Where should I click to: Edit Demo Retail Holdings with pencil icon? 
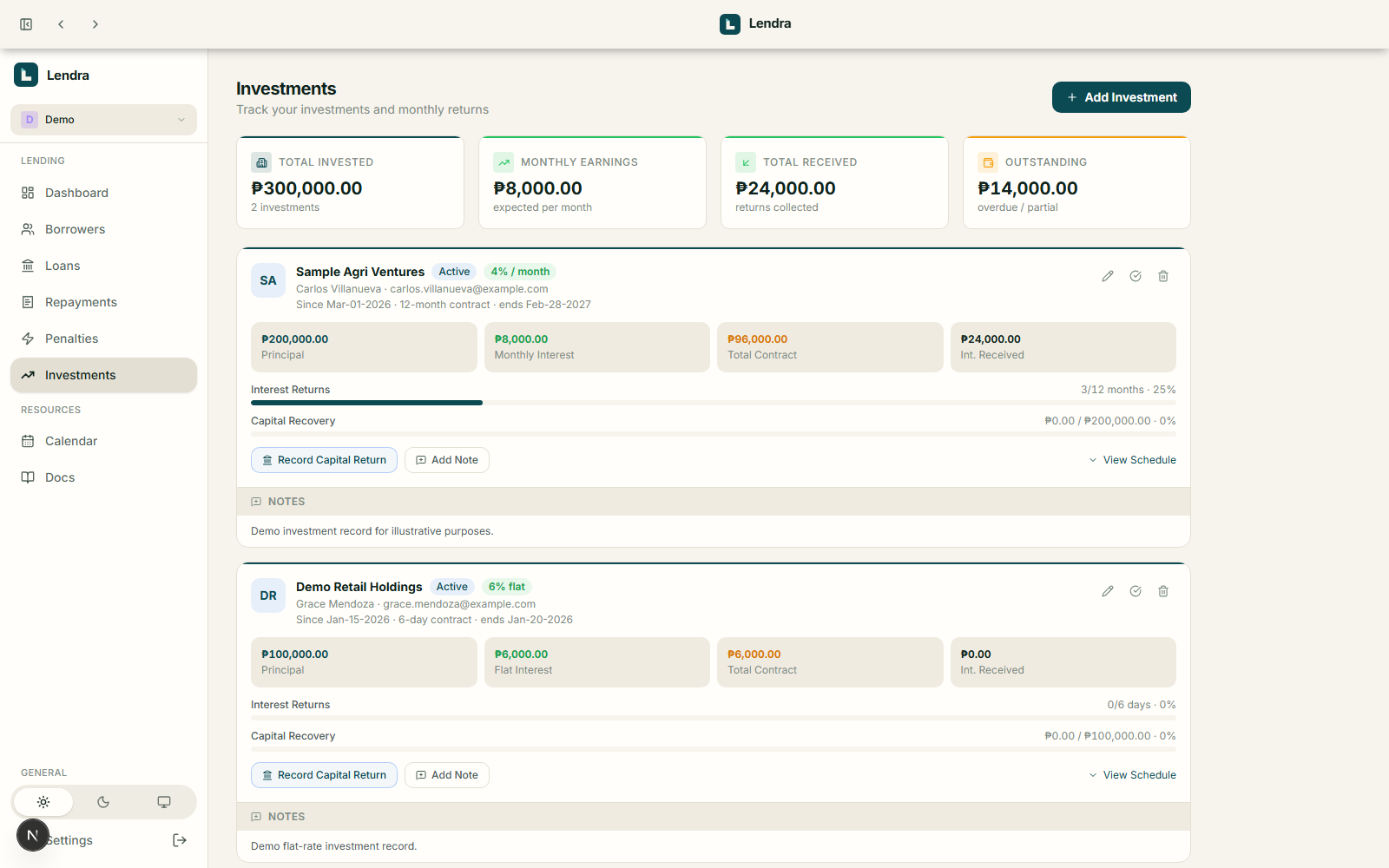[x=1108, y=591]
